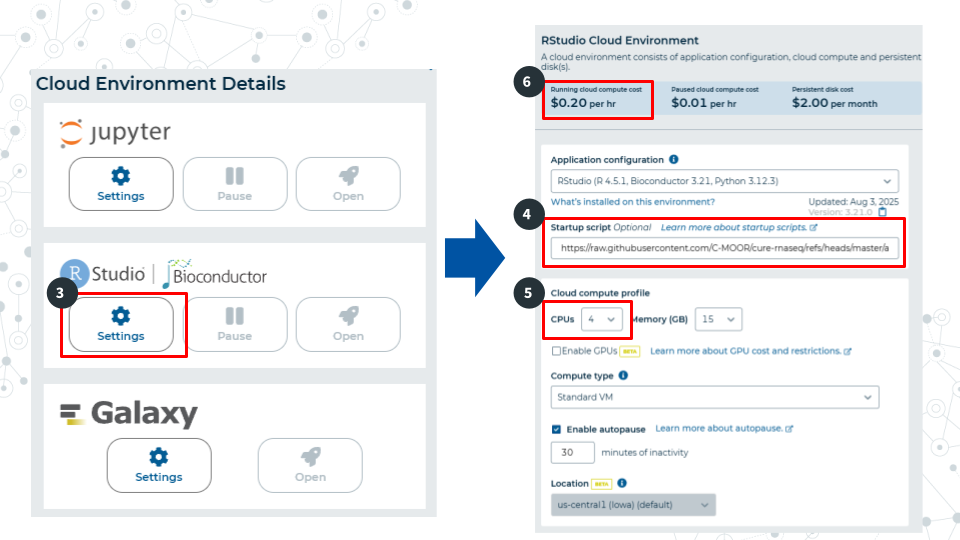
Task: Open the Memory (GB) dropdown
Action: coord(718,319)
